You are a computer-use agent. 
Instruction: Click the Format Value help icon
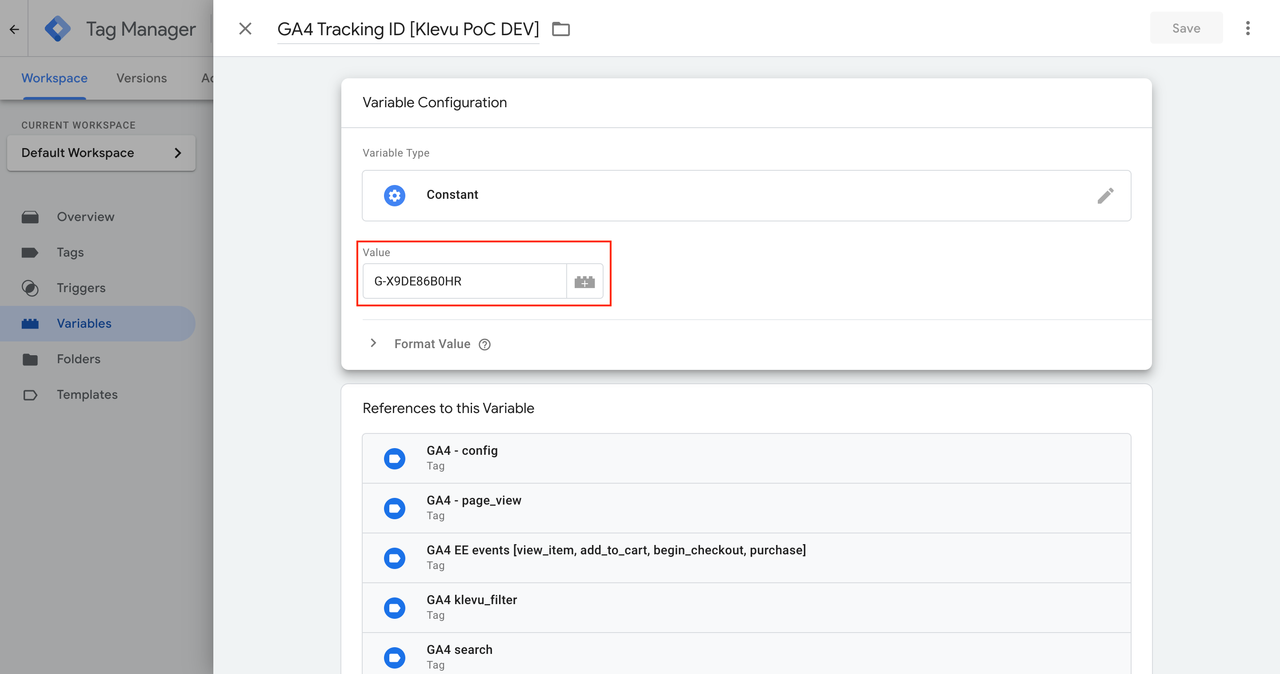click(485, 344)
